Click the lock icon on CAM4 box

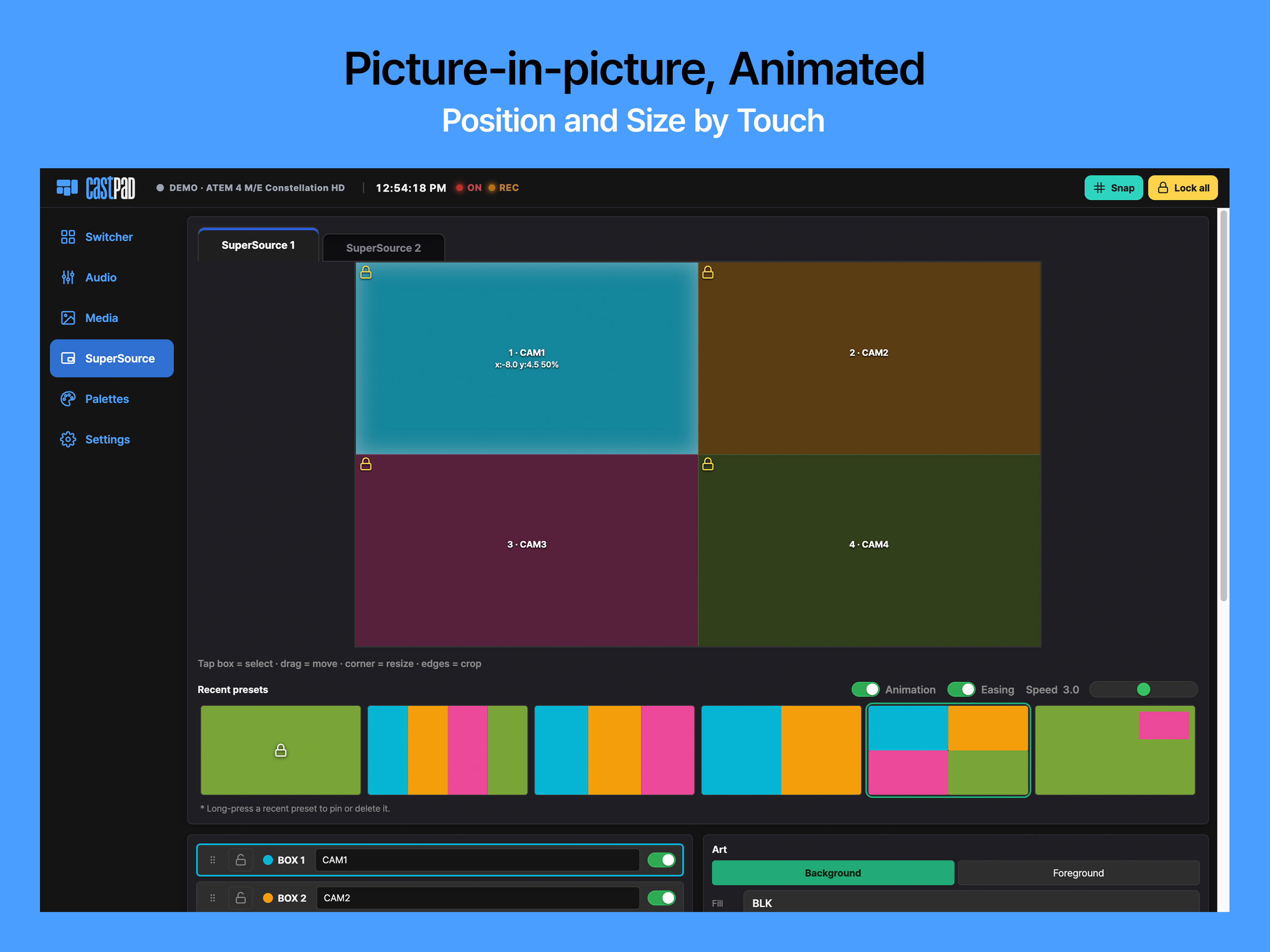click(x=708, y=464)
